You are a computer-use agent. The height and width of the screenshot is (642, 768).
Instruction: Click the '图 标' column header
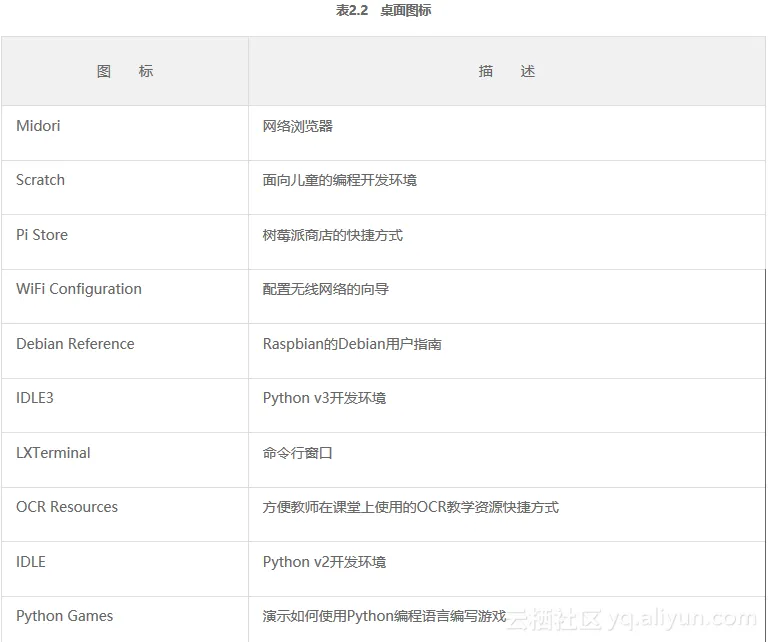(125, 71)
